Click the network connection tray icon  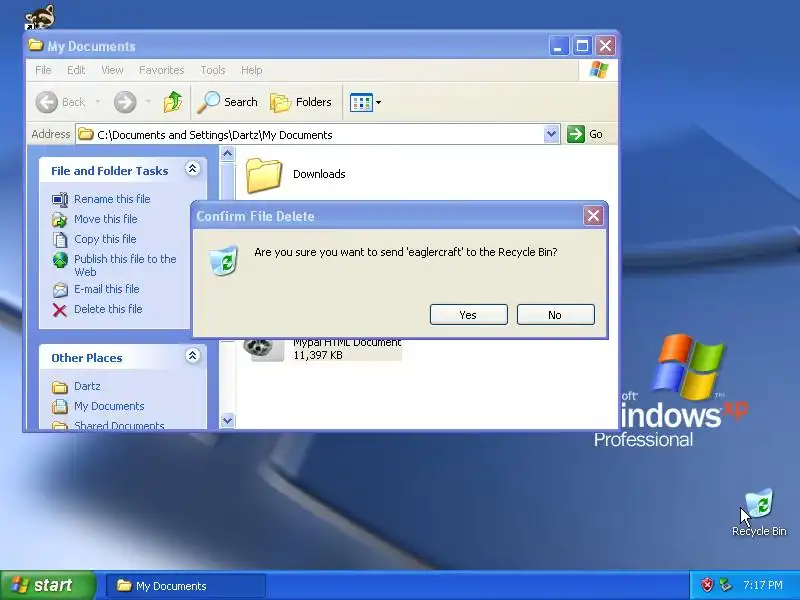click(725, 585)
